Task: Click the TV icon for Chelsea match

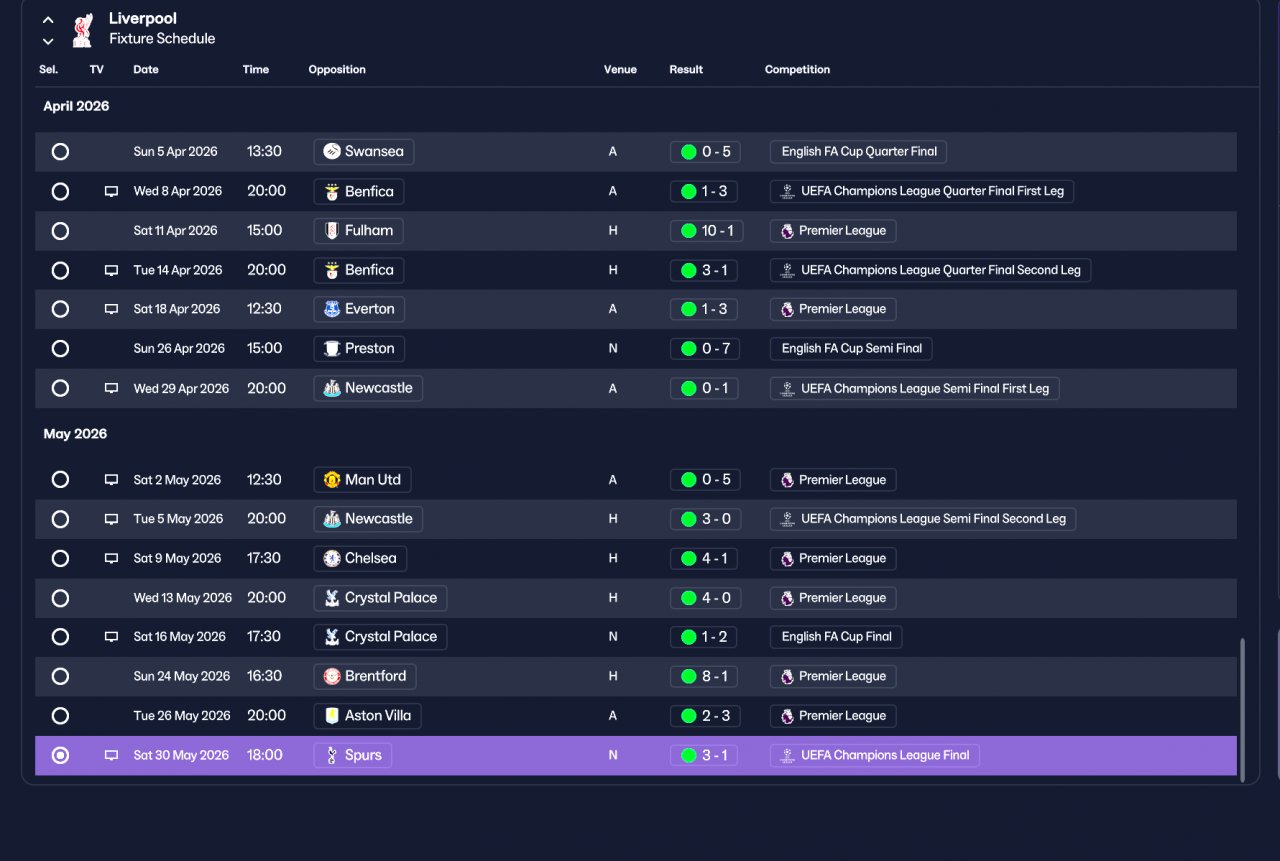Action: [x=111, y=559]
